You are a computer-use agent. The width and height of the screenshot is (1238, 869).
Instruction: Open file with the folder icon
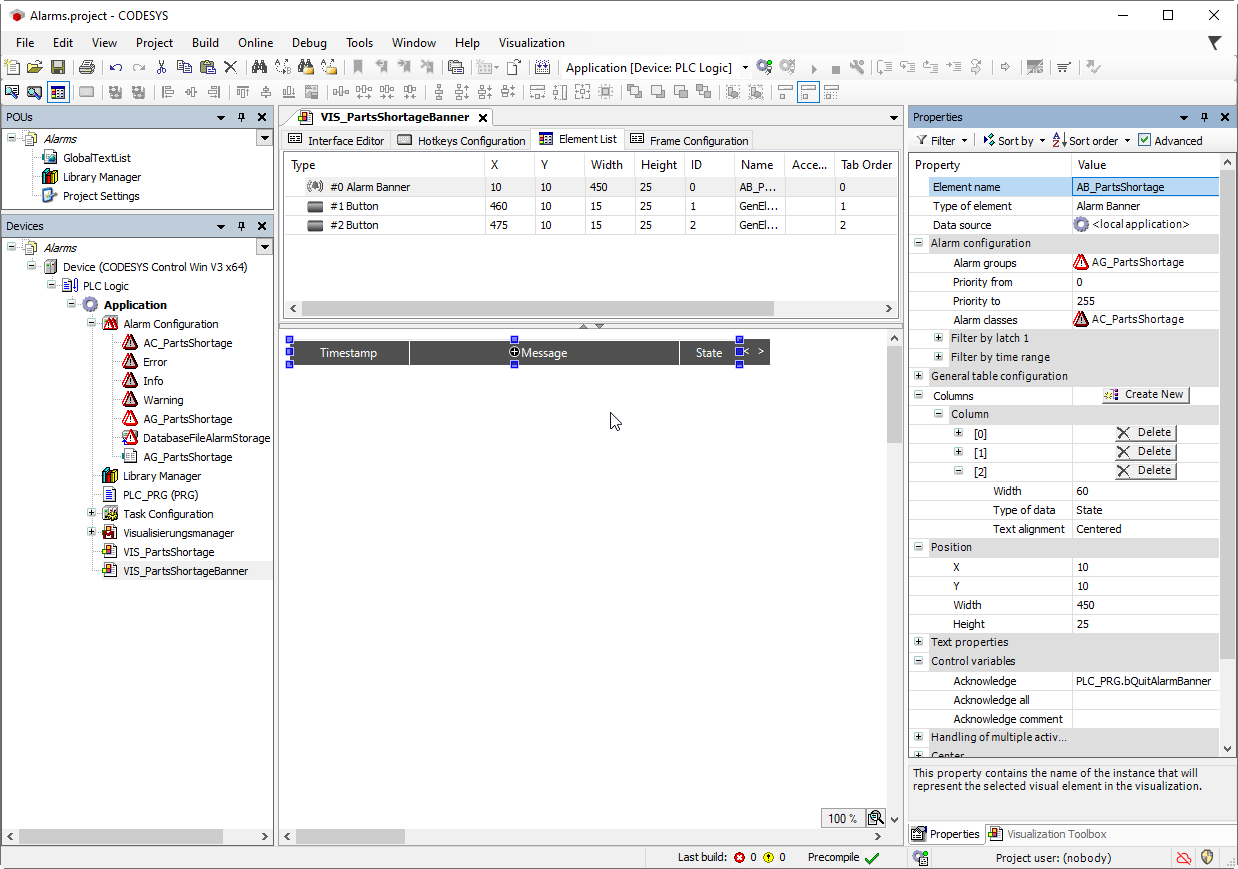click(35, 67)
